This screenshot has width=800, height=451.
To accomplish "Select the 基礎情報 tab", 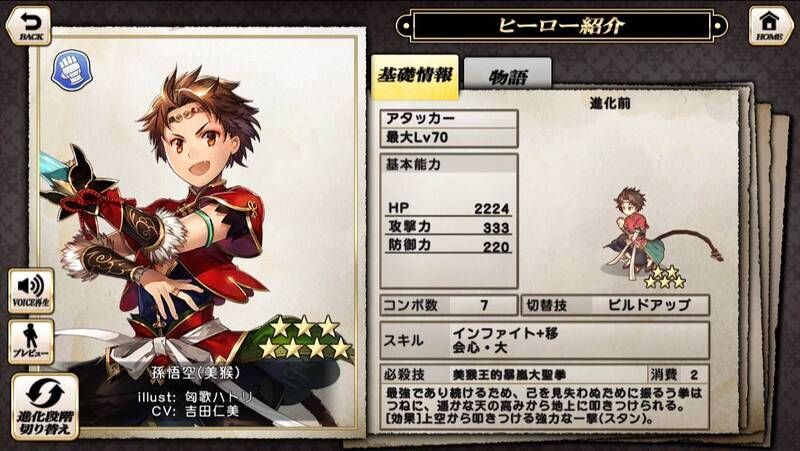I will [415, 76].
